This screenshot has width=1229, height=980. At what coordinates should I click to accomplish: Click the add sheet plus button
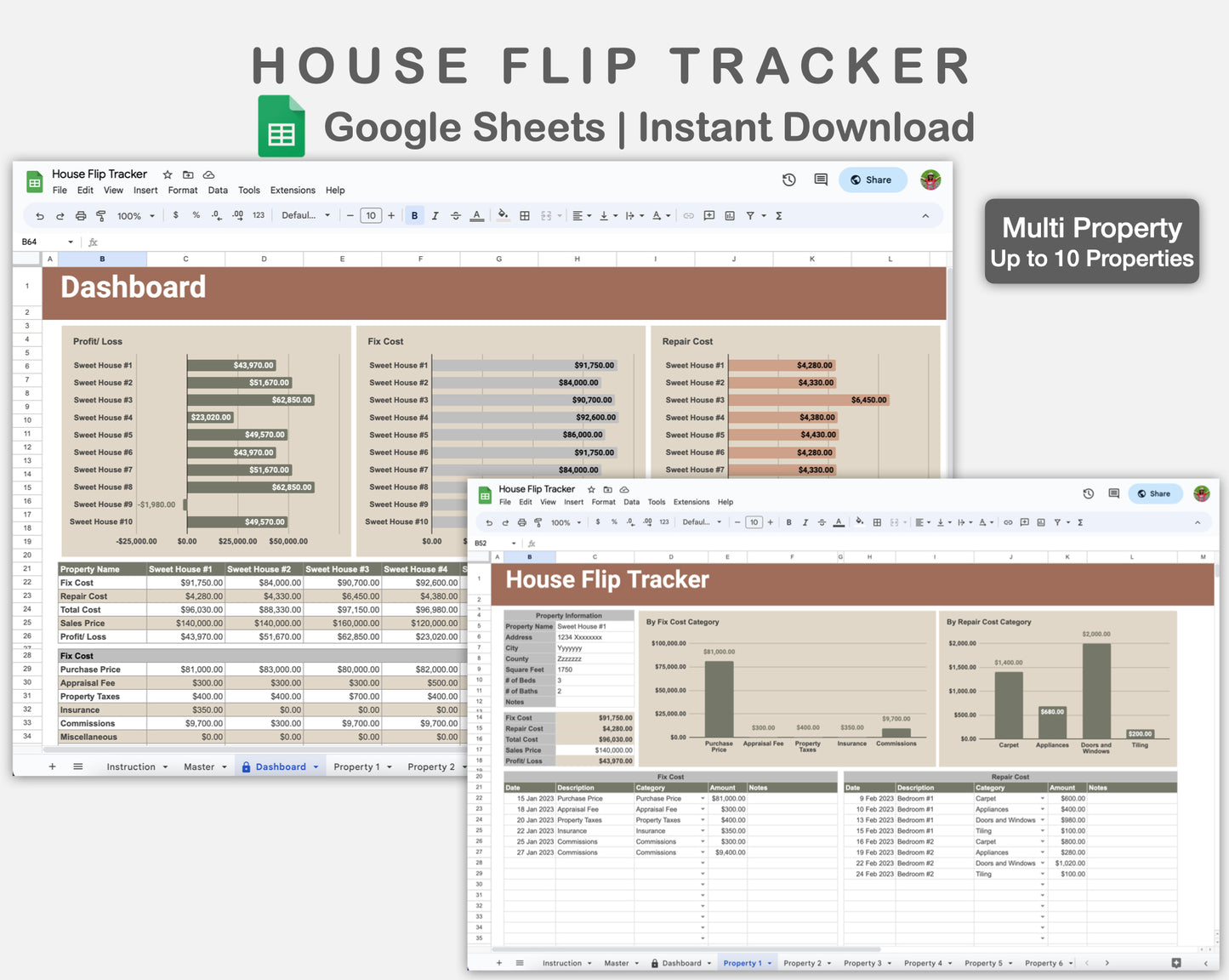[52, 766]
